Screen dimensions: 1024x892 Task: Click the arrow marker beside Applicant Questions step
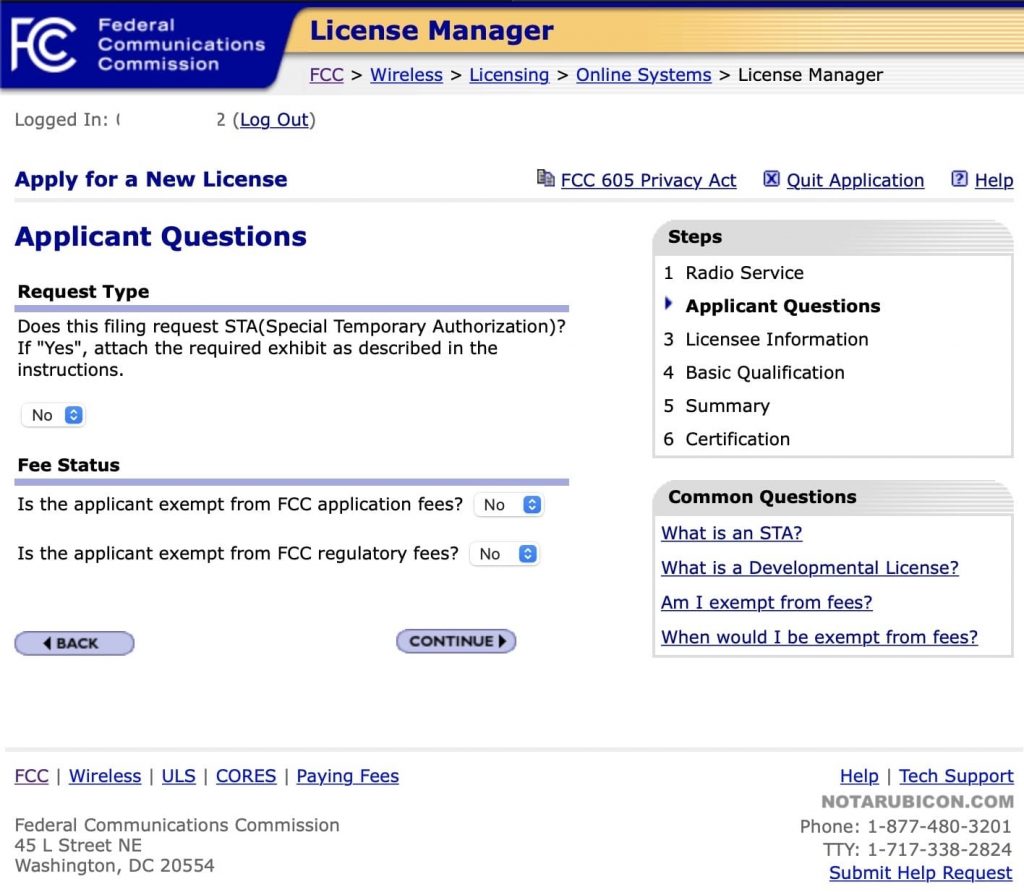pos(668,304)
